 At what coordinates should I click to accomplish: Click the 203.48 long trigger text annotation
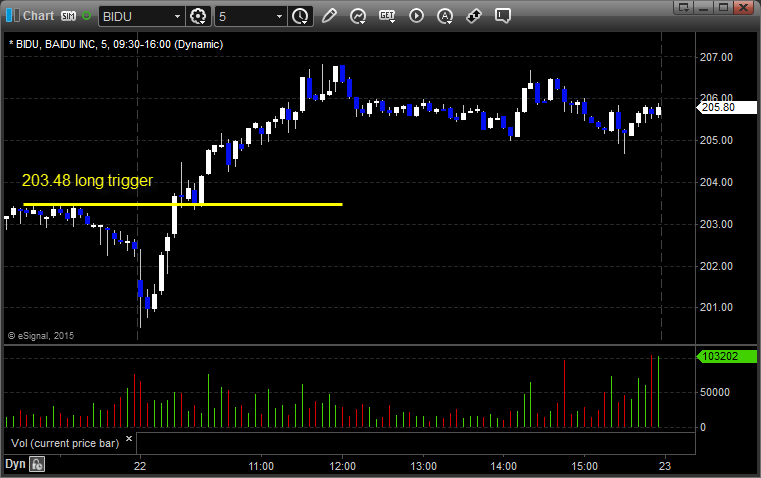click(x=87, y=181)
